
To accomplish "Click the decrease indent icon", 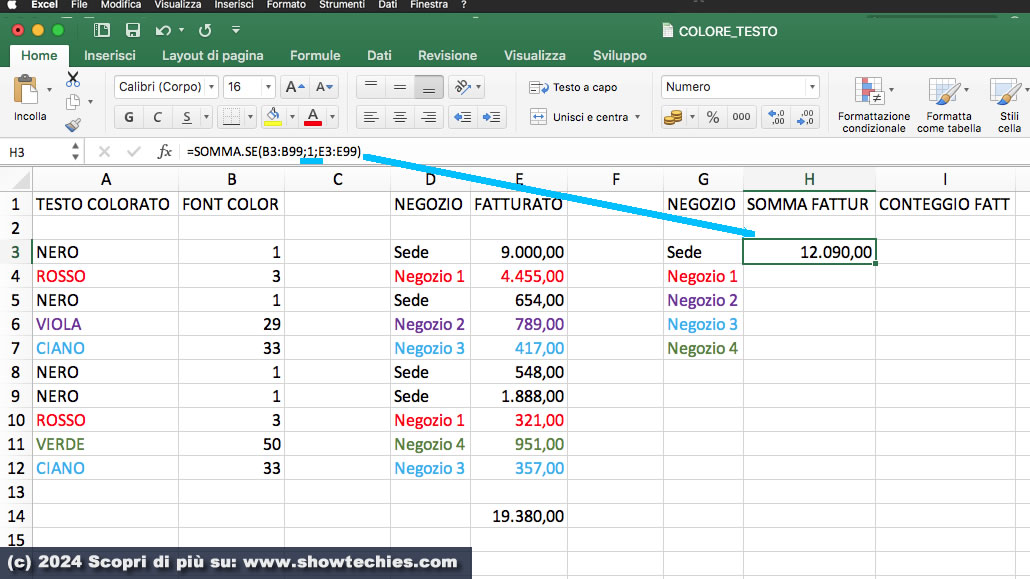I will [463, 117].
